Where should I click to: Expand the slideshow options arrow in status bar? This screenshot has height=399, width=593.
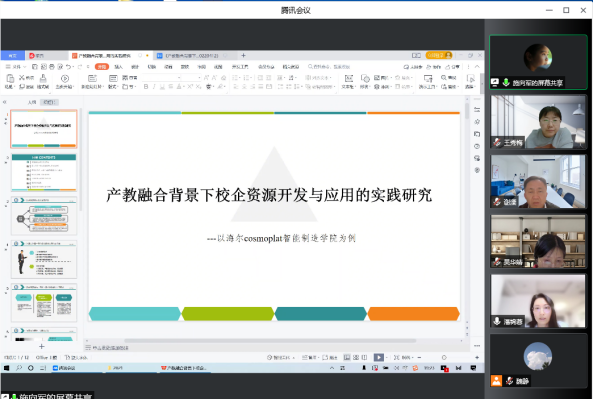click(x=387, y=357)
